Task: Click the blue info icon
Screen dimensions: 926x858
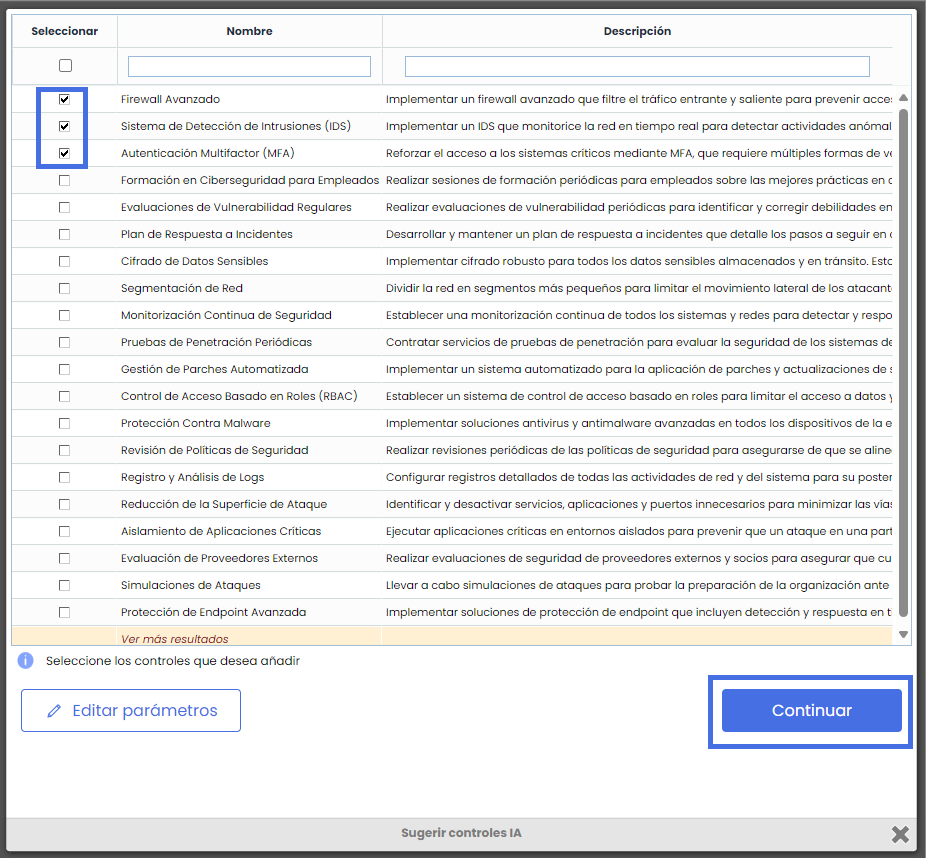Action: 26,661
